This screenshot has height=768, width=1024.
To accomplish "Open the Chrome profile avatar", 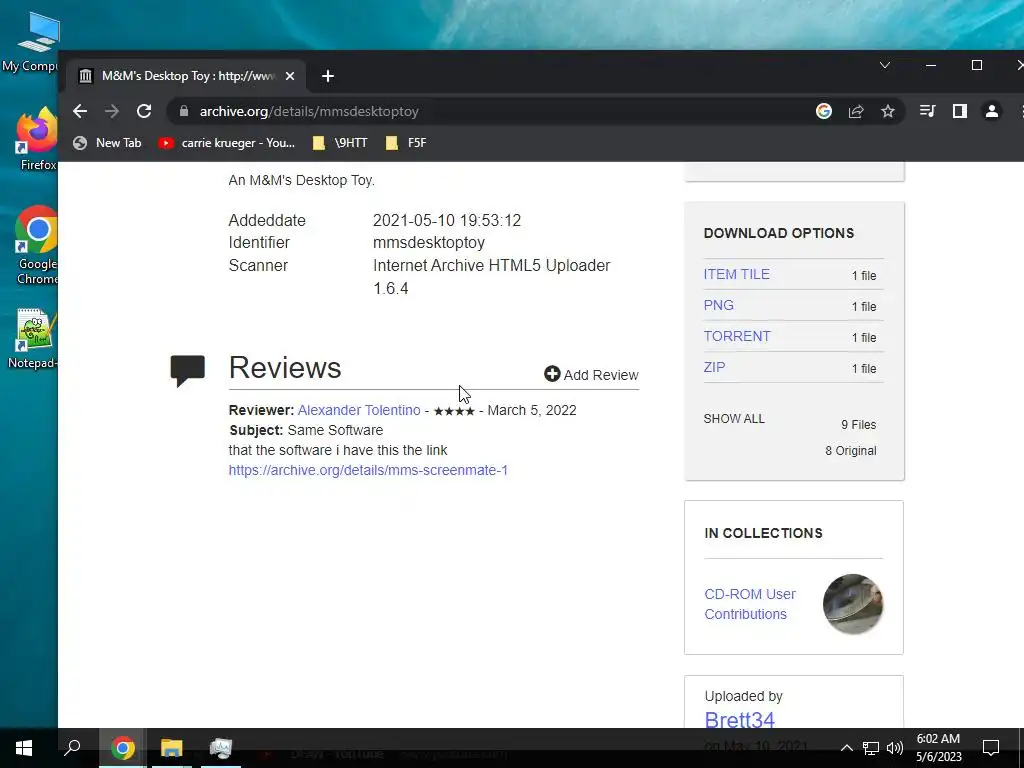I will click(991, 111).
